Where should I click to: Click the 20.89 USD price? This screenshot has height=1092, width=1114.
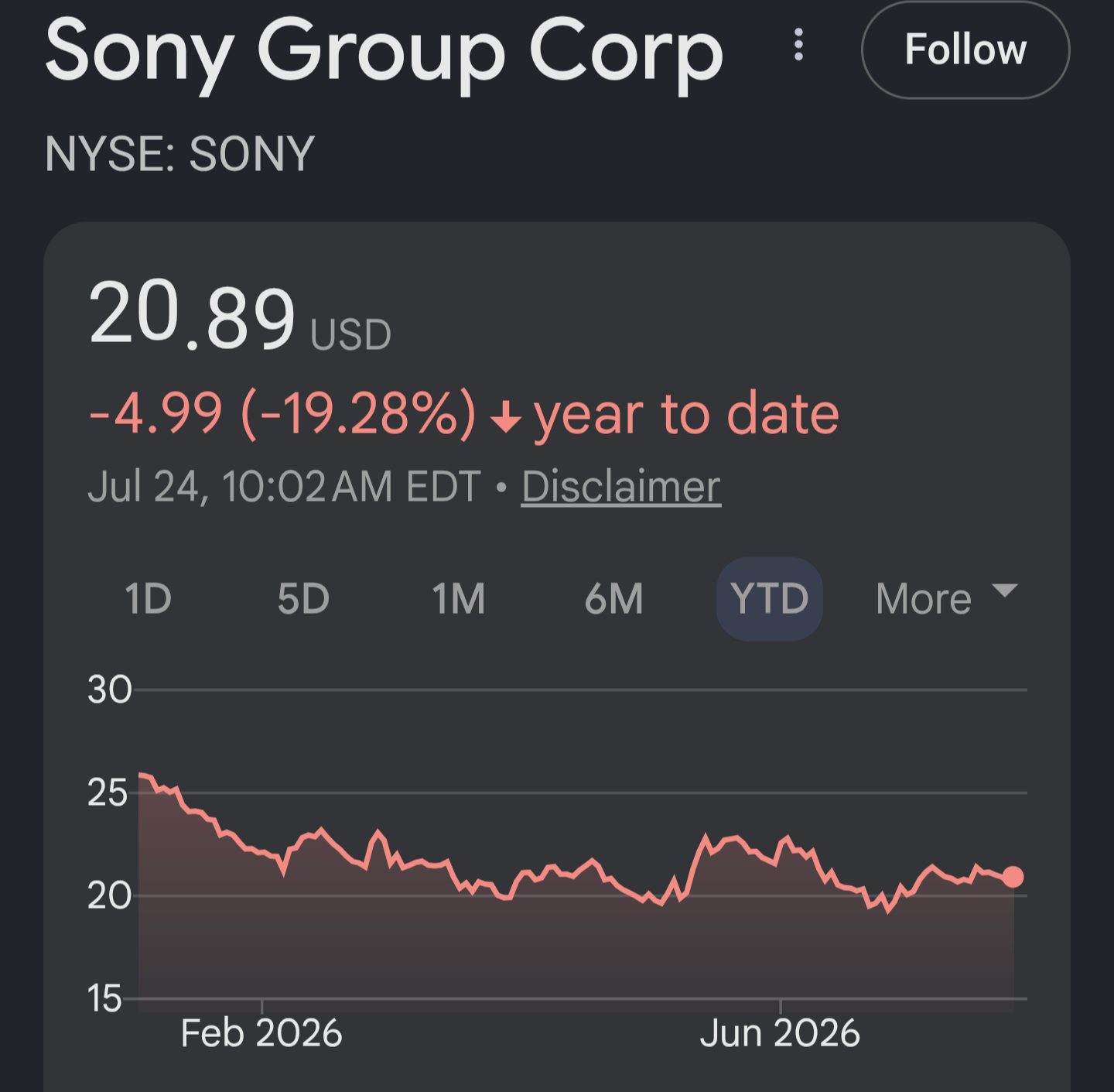pyautogui.click(x=240, y=316)
